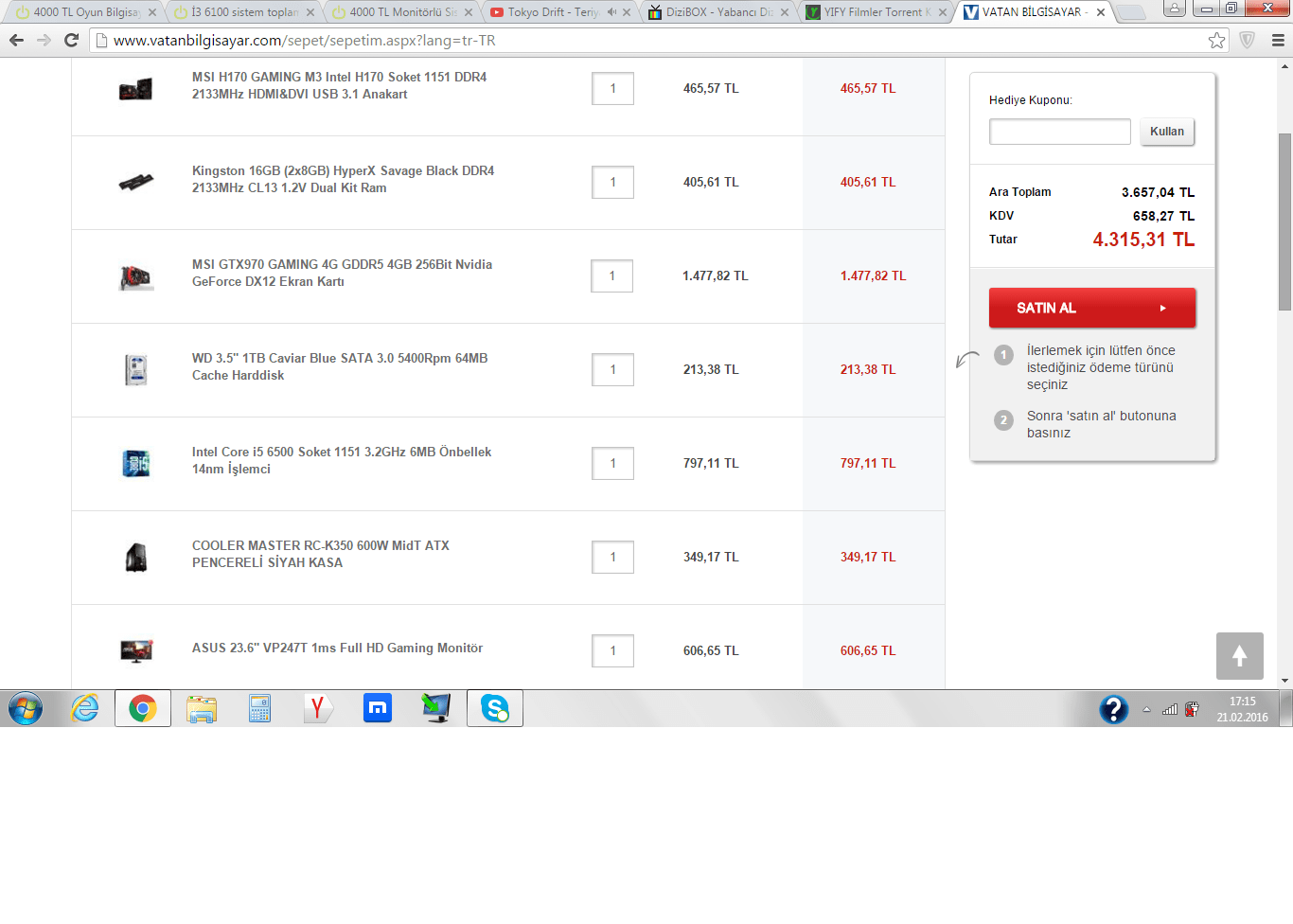Go back to the previous page
1293x924 pixels.
pos(16,41)
